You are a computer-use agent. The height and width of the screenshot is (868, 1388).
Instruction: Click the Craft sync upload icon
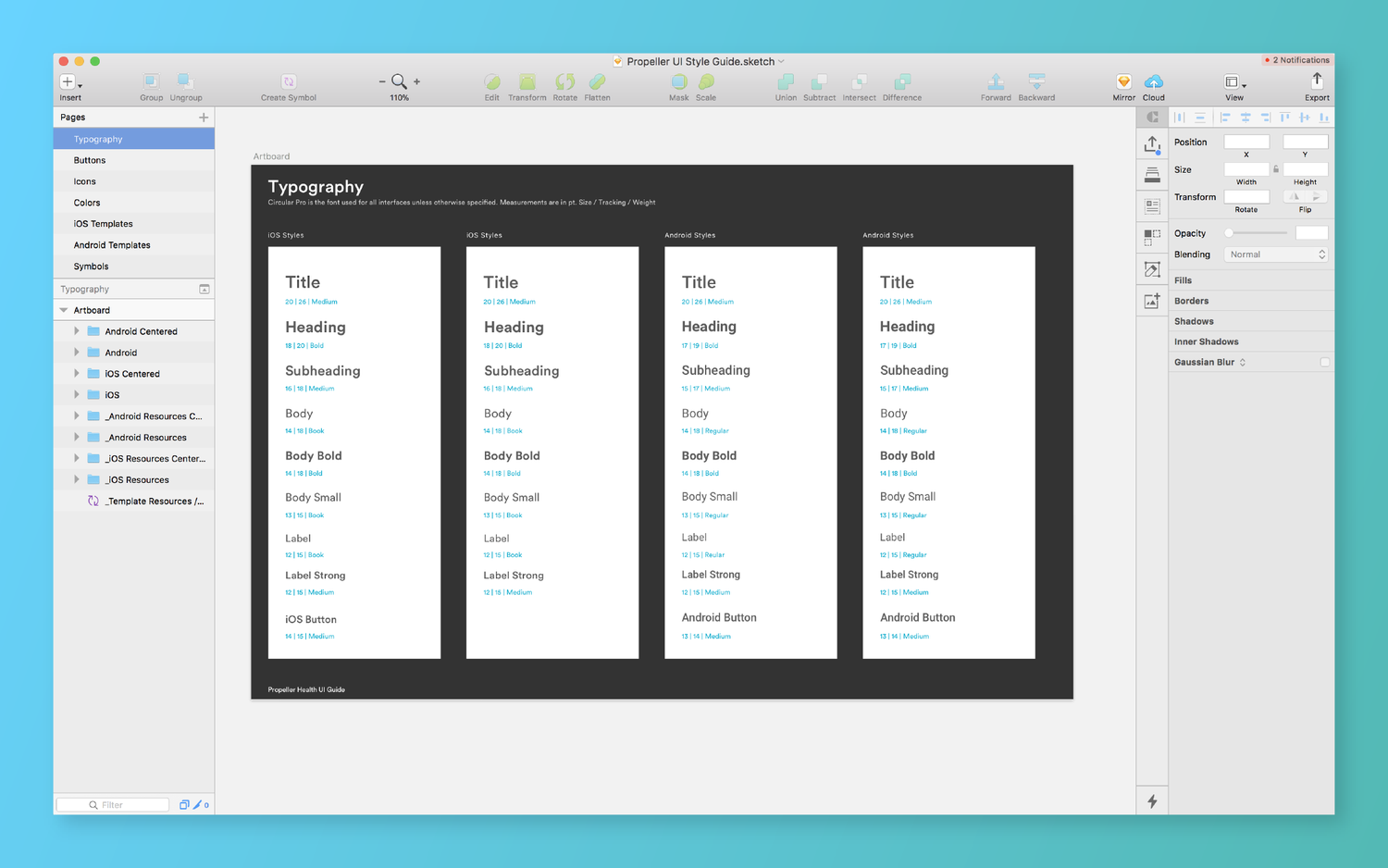[x=1152, y=144]
